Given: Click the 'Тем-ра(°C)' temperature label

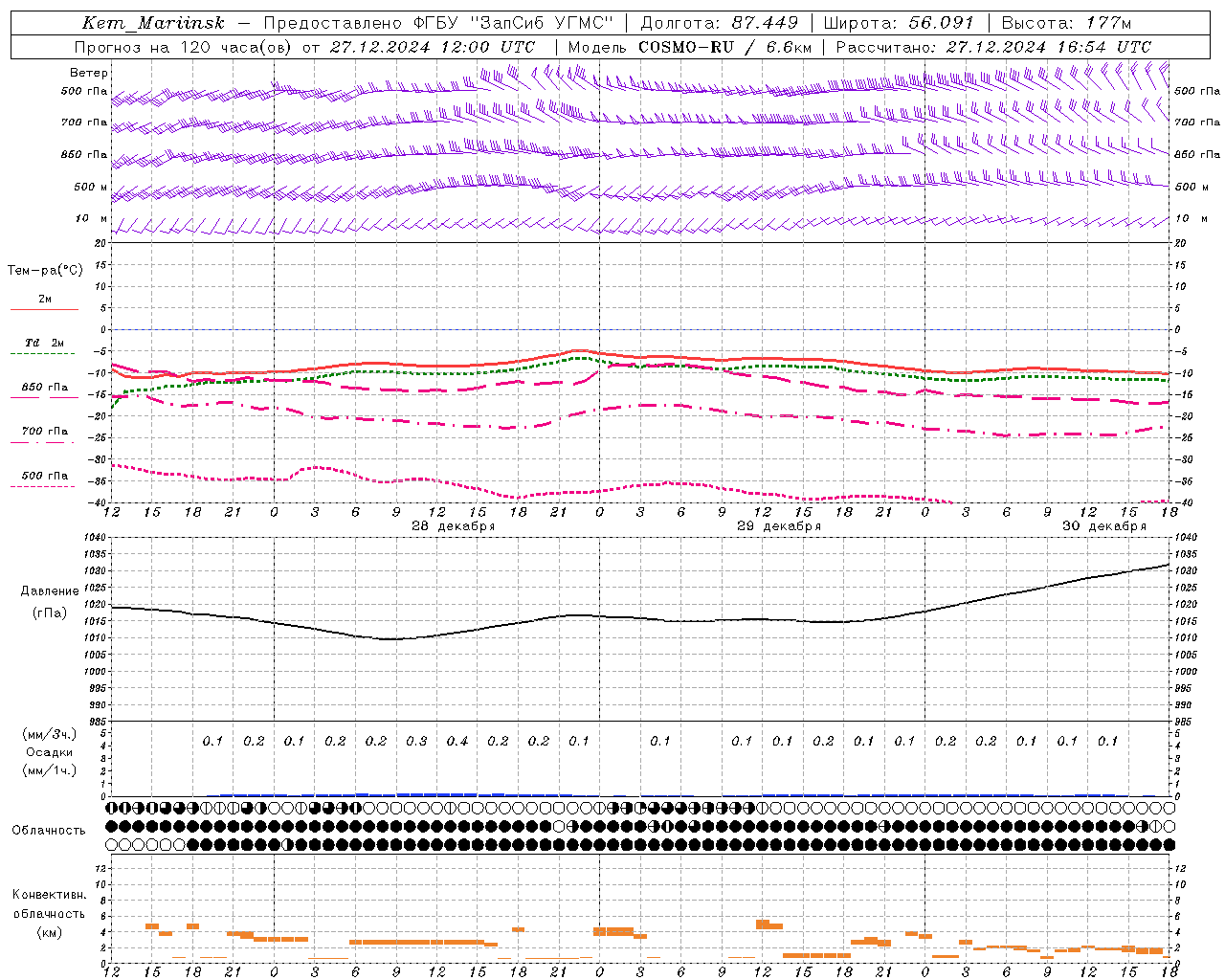Looking at the screenshot, I should [45, 271].
